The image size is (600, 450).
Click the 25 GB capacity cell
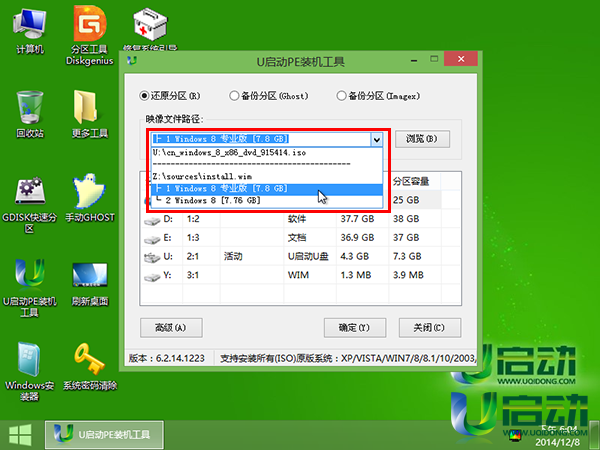click(415, 200)
